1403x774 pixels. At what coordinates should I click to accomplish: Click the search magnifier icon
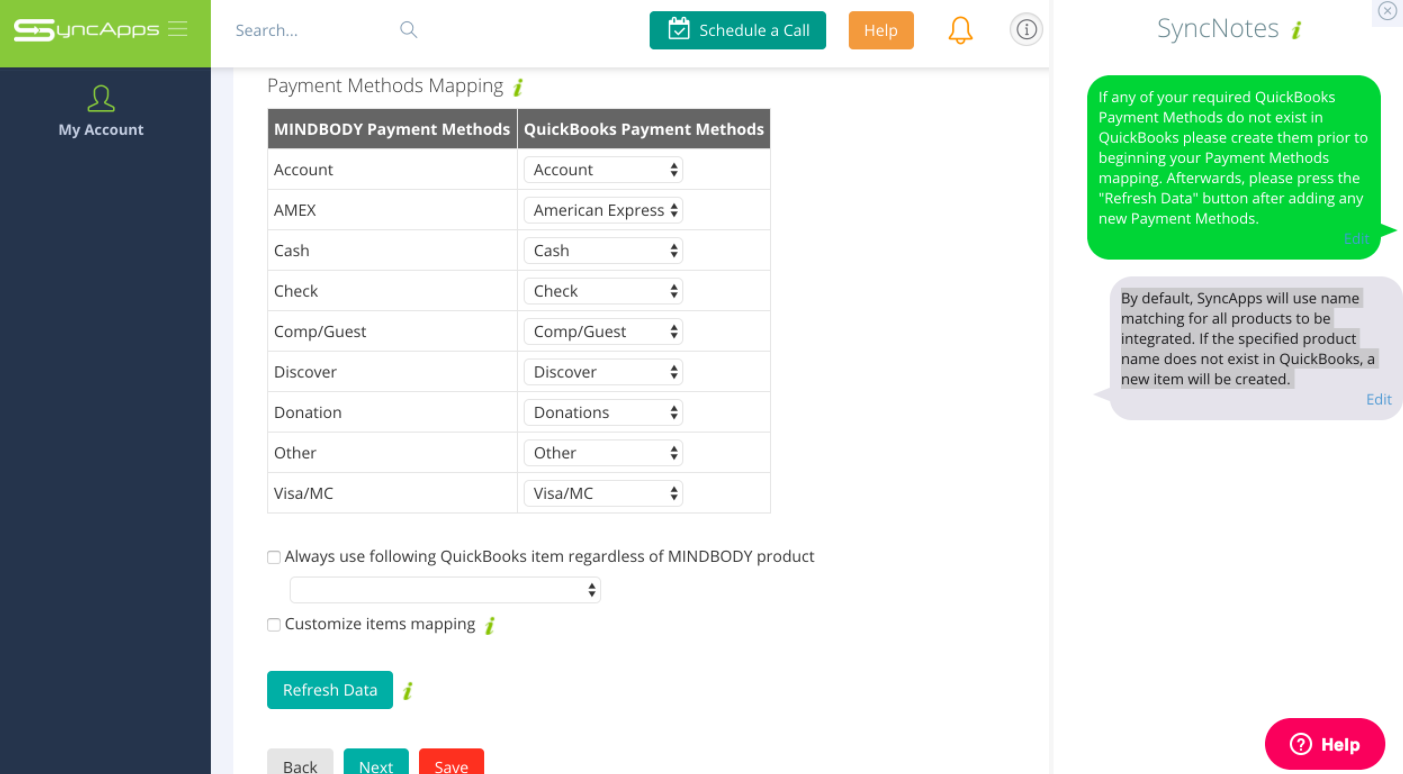[408, 30]
